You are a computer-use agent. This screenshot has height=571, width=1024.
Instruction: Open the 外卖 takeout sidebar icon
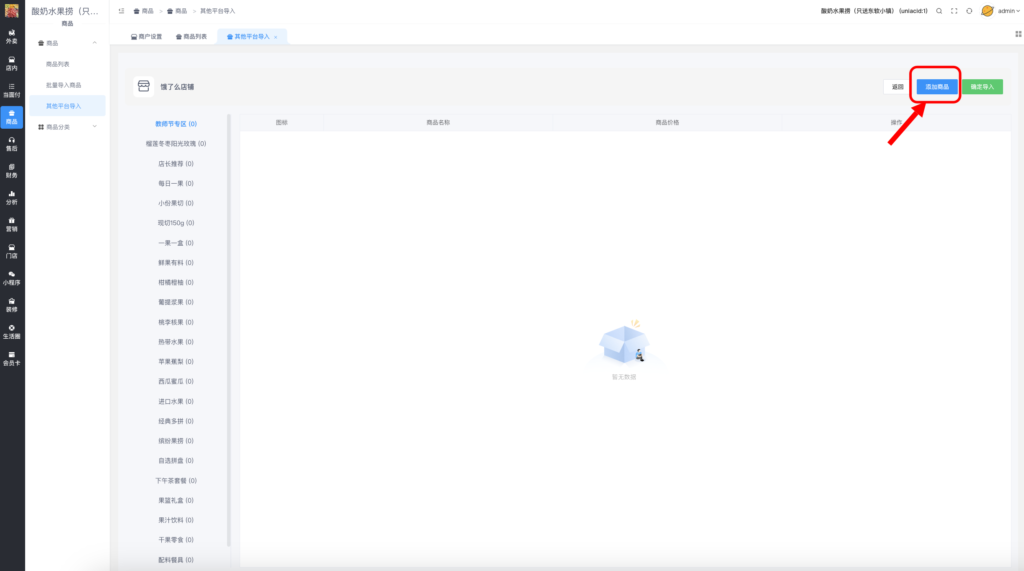click(12, 37)
